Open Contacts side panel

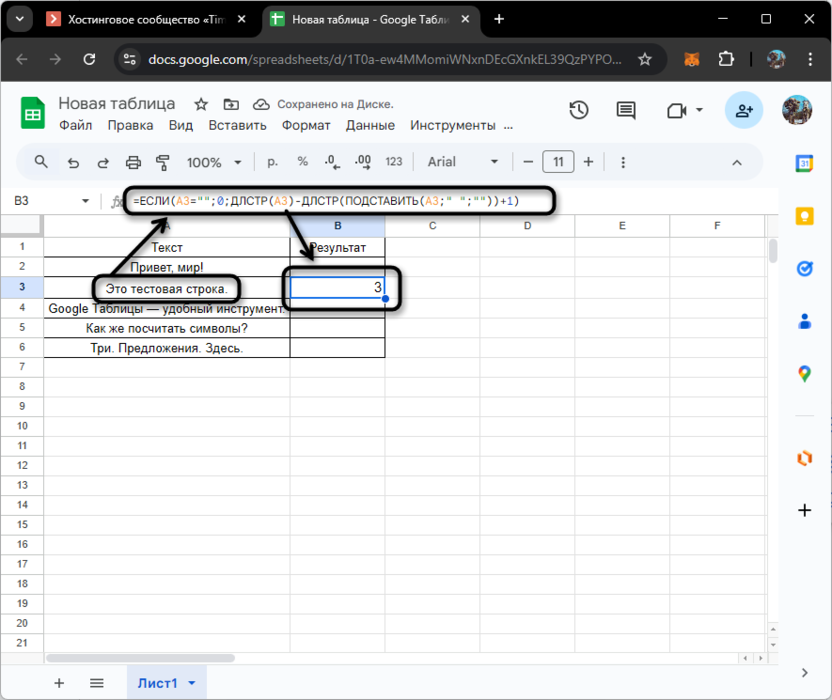(804, 321)
